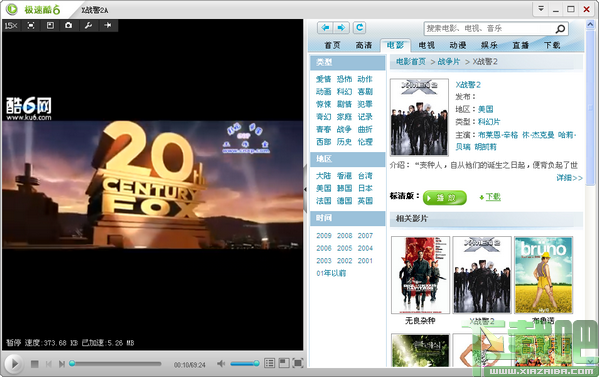Click the magnifier search icon
The image size is (599, 377).
point(560,29)
